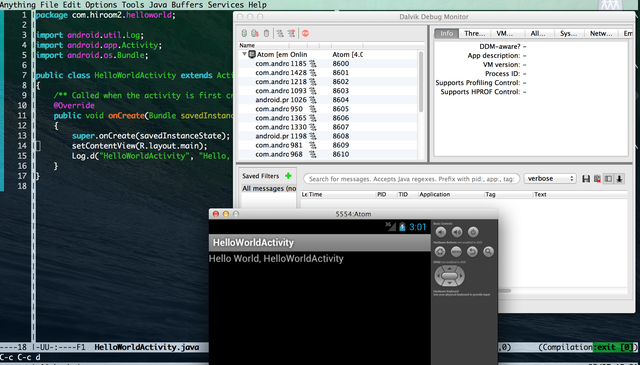Click the clear log icon in logcat
This screenshot has width=640, height=365.
click(x=597, y=179)
